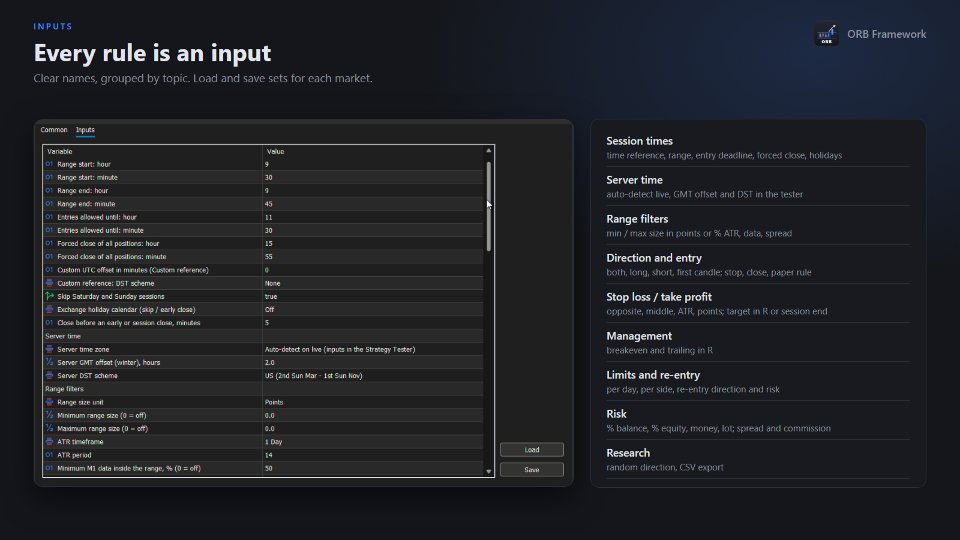The width and height of the screenshot is (960, 540).
Task: Open the Server DST scheme 'US' dropdown
Action: (x=373, y=376)
